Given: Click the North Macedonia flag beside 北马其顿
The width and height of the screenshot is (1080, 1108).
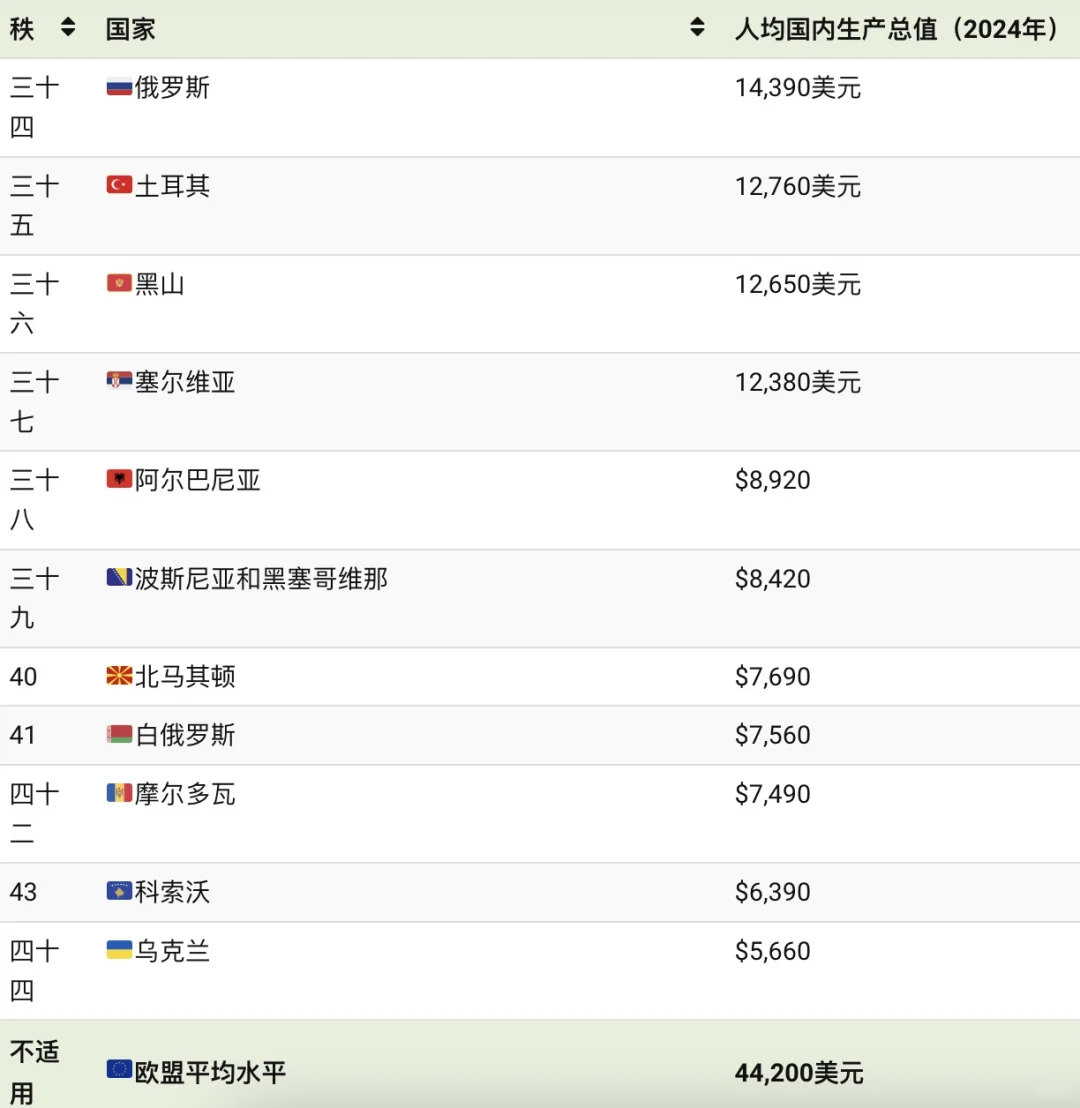Looking at the screenshot, I should 119,676.
